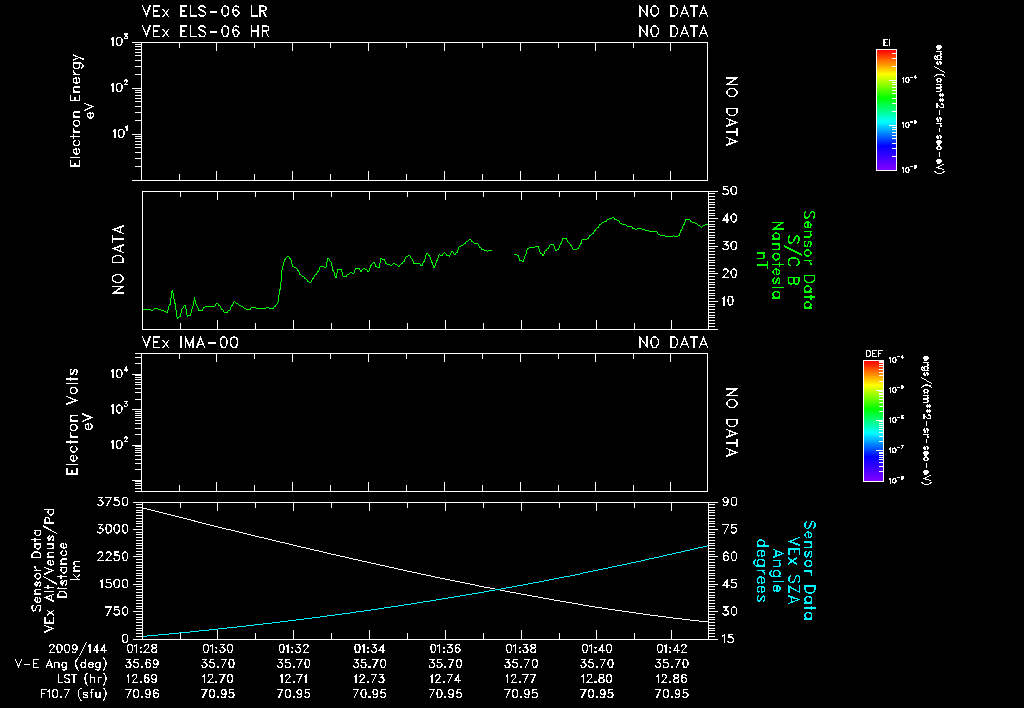Screen dimensions: 1024x708
Task: Click NO DATA beside the ELS-06 HR title
Action: click(x=673, y=31)
